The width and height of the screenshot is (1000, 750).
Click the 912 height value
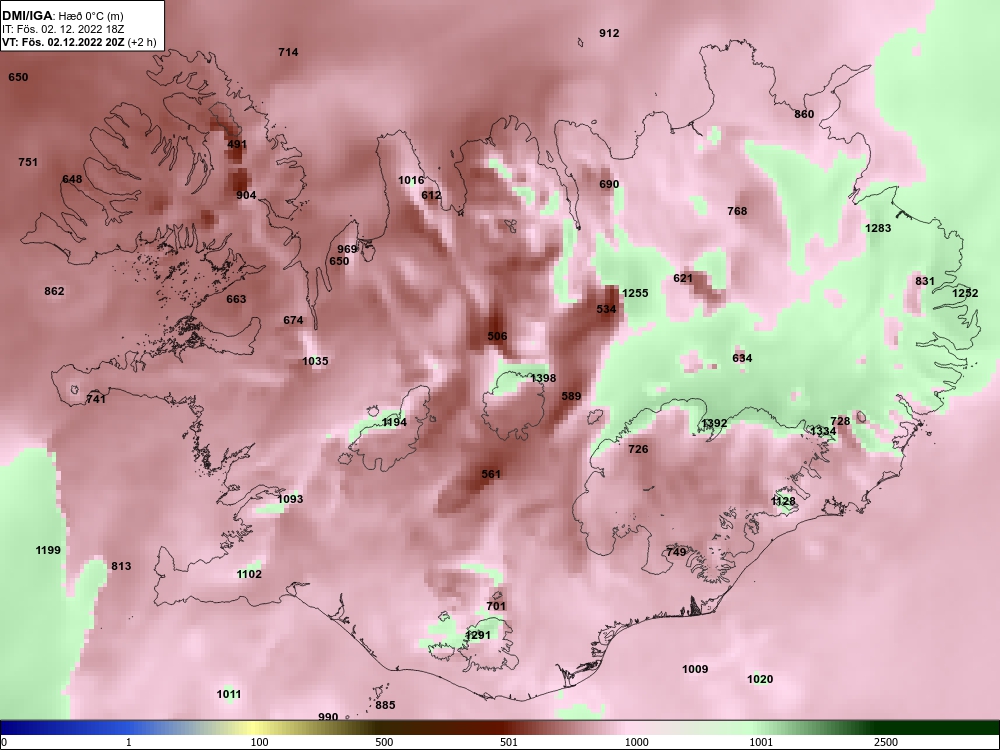point(609,33)
